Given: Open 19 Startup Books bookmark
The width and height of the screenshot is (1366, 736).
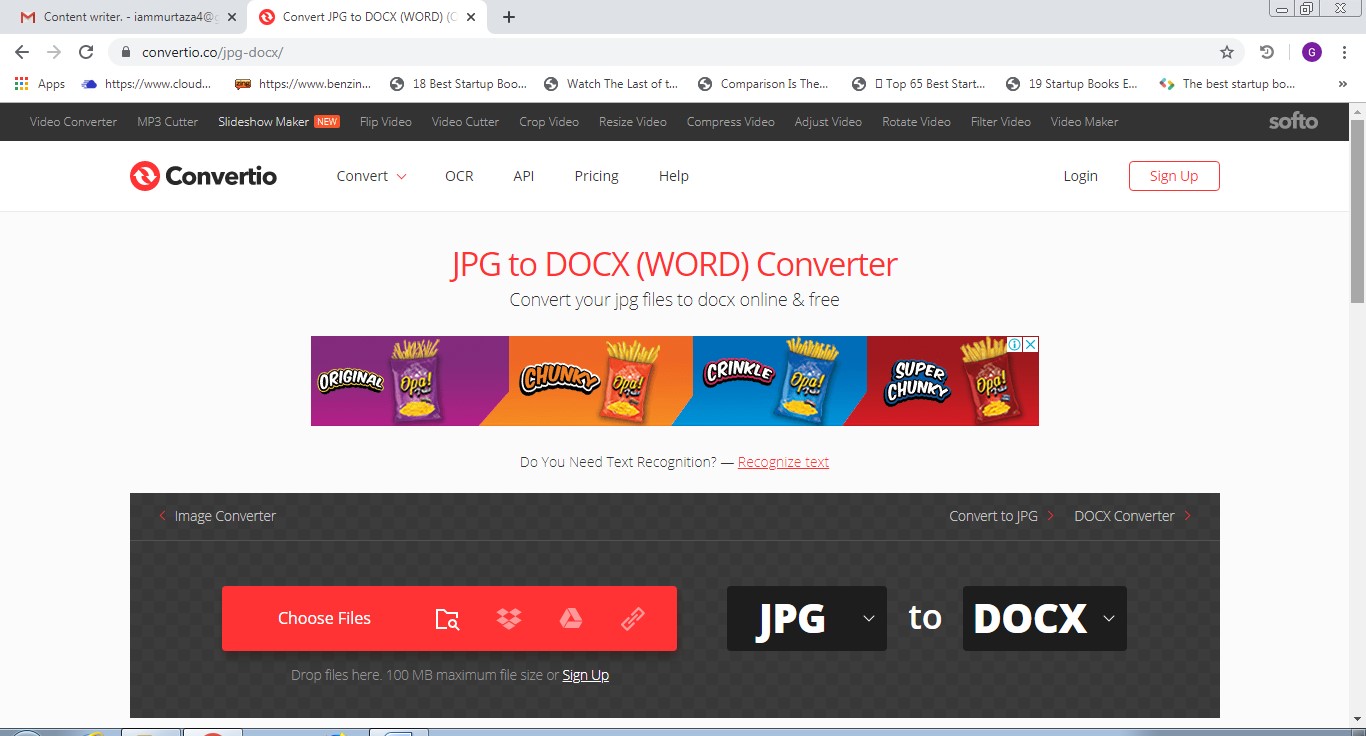Looking at the screenshot, I should point(1072,84).
